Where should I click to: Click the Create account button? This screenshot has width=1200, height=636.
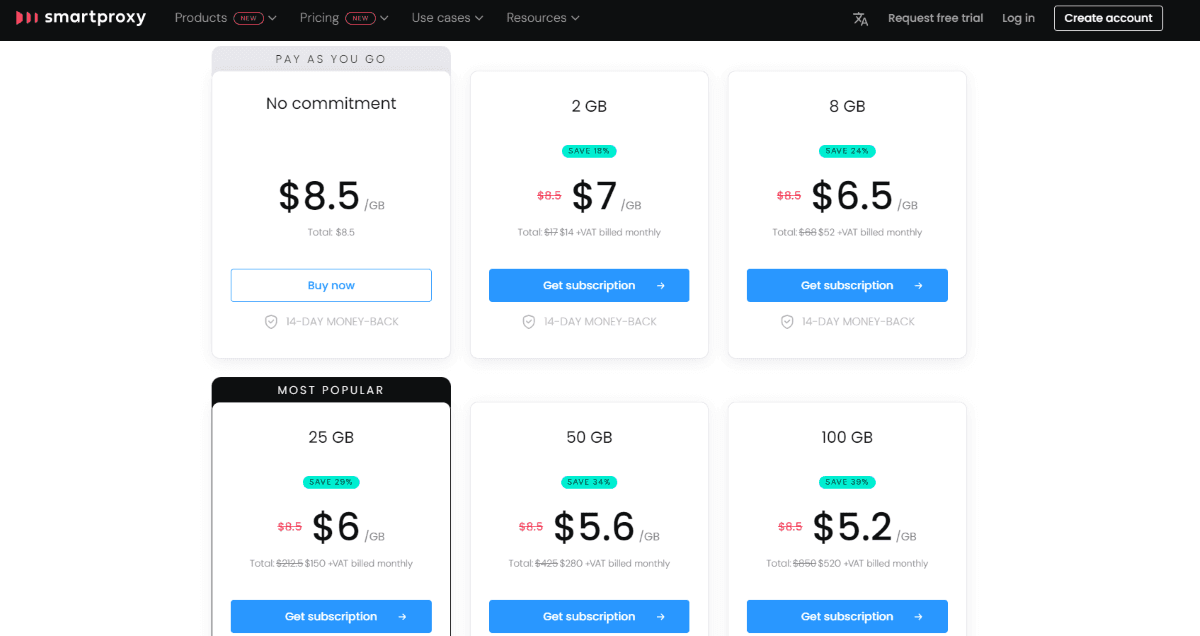coord(1108,18)
